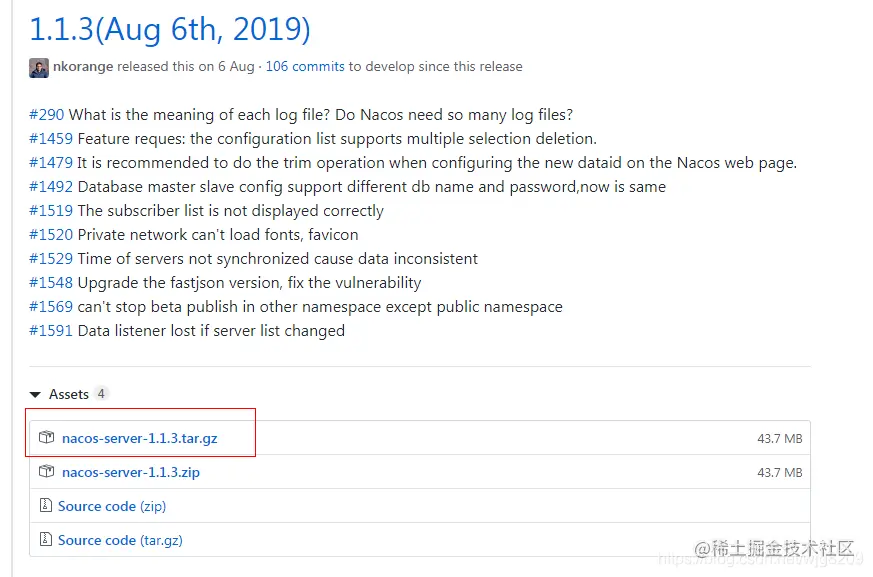
Task: Open issue #1479 link
Action: pyautogui.click(x=50, y=163)
